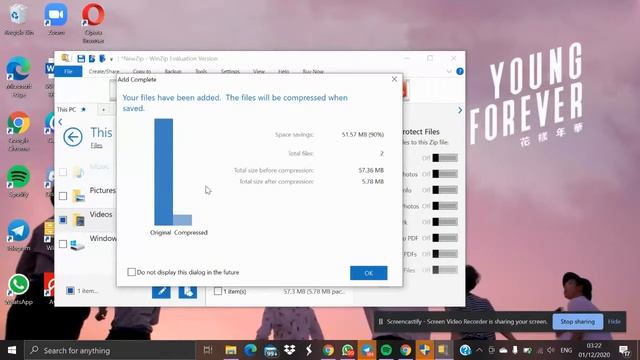Close the Add Complete dialog with the X
The height and width of the screenshot is (360, 640).
[394, 79]
